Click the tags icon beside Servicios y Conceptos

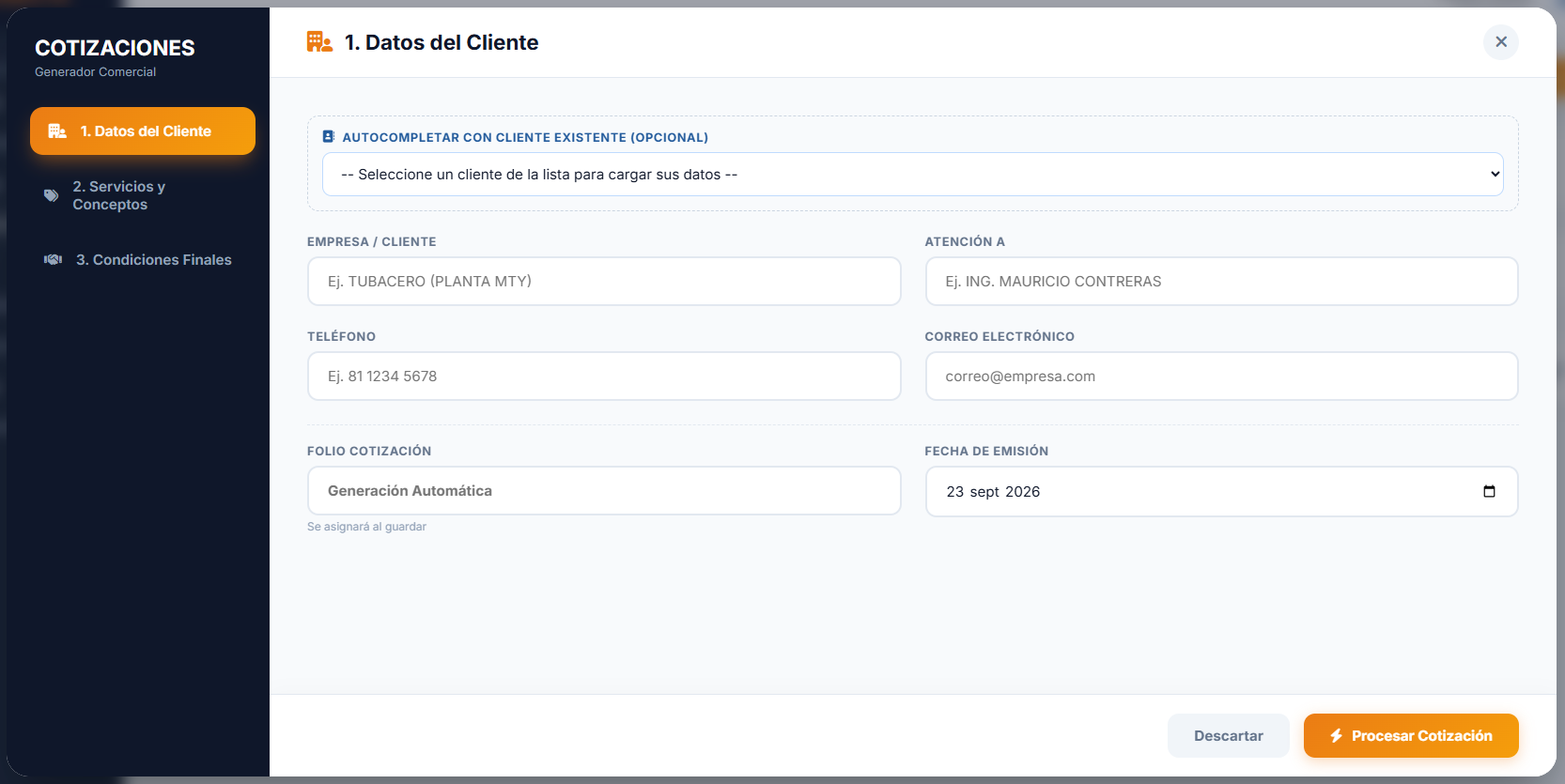(52, 195)
